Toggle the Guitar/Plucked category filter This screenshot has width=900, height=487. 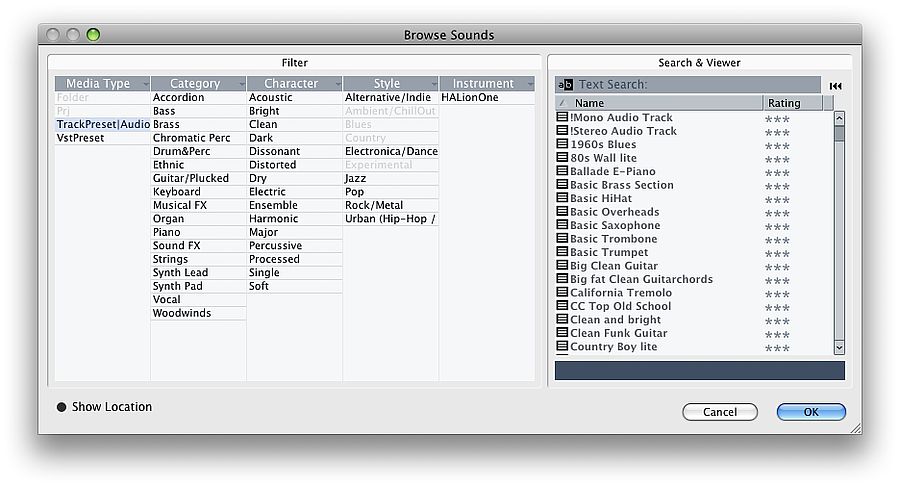pos(191,178)
